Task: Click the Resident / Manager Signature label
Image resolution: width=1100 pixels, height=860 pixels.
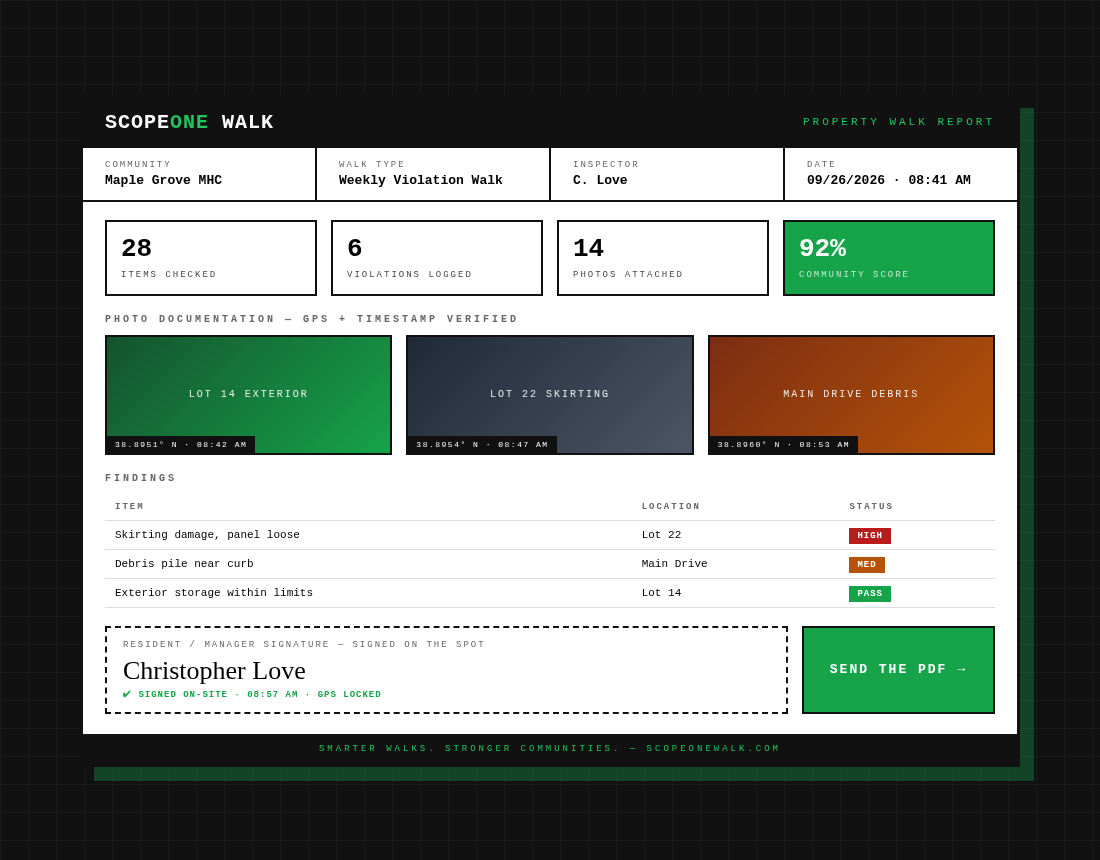Action: point(304,645)
